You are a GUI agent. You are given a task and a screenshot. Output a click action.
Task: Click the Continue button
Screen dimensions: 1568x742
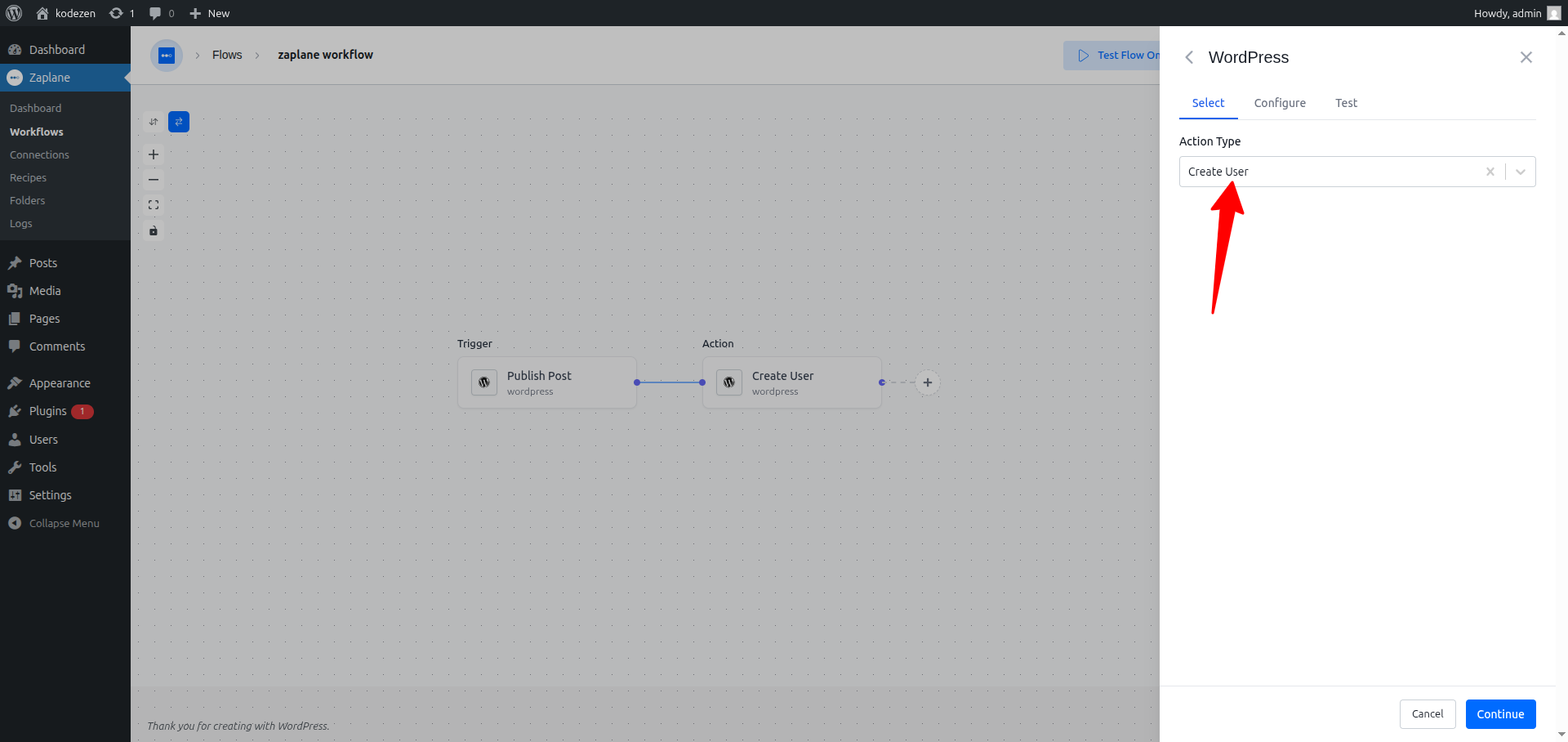(x=1500, y=714)
